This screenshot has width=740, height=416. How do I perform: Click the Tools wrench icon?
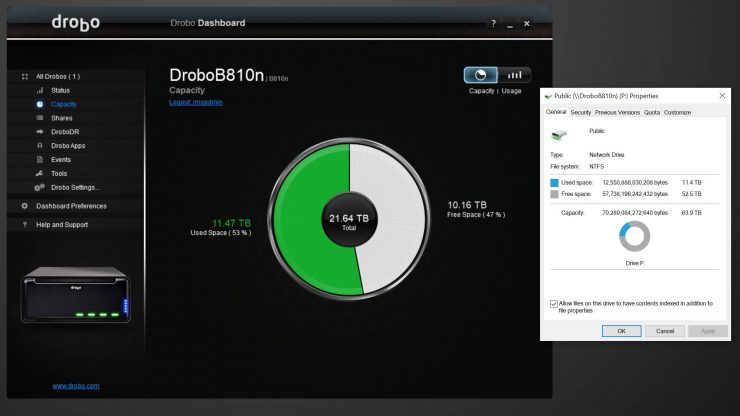tap(40, 173)
